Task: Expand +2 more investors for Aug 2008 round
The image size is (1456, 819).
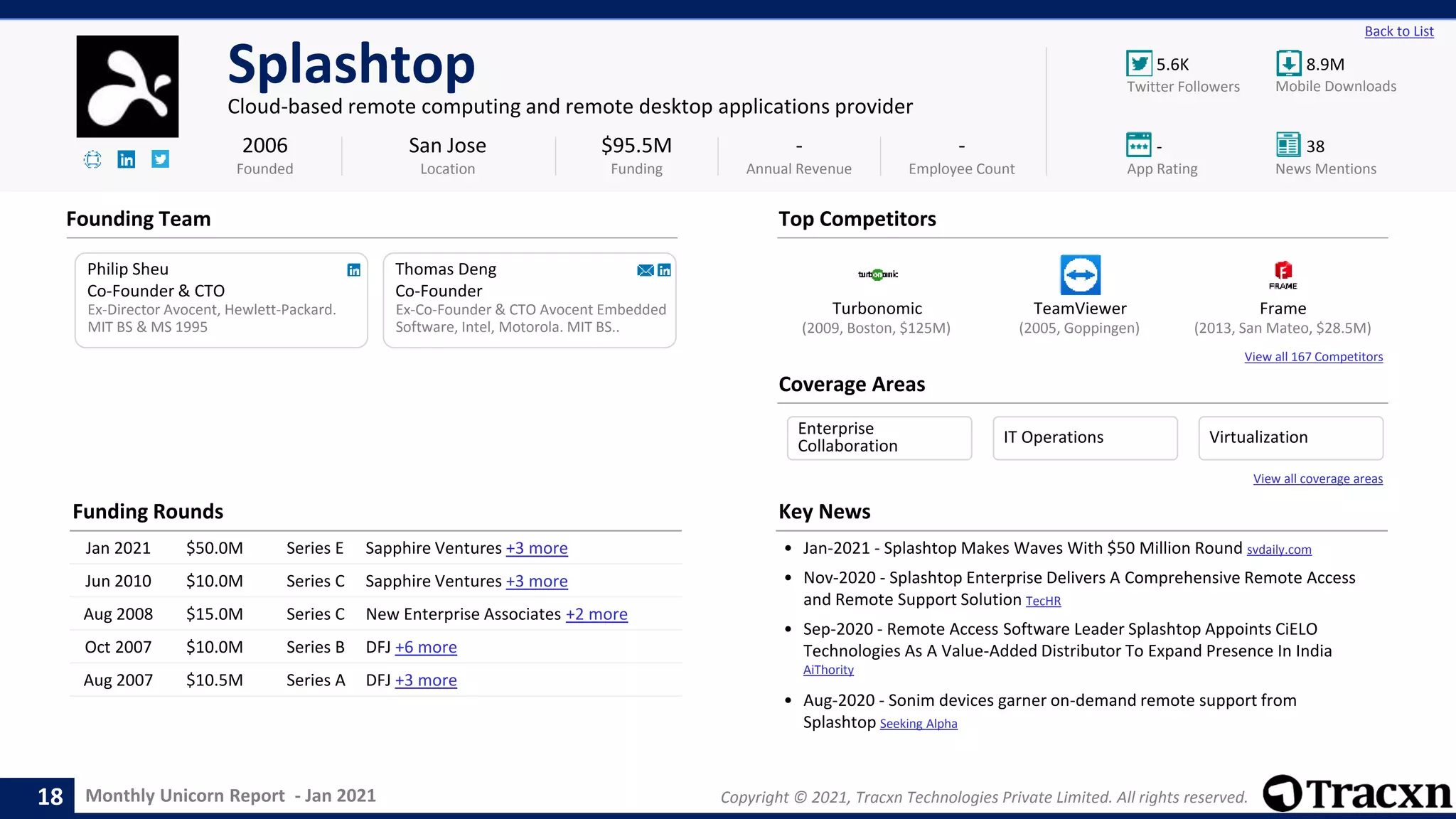Action: click(x=596, y=614)
